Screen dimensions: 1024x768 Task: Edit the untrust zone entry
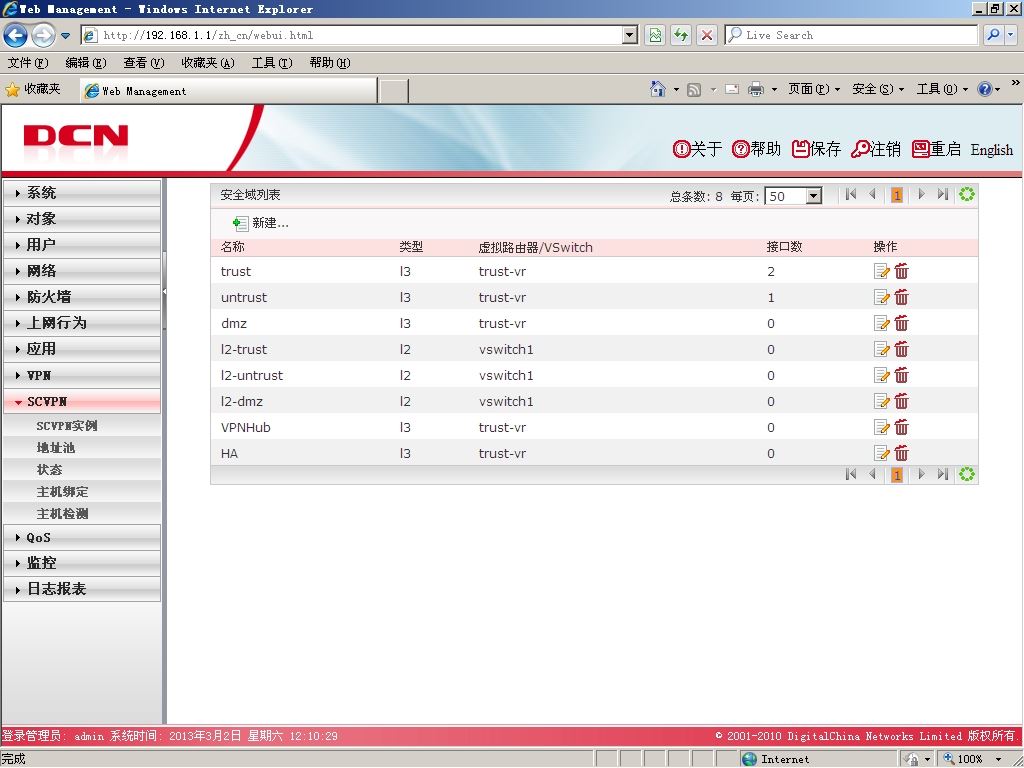pyautogui.click(x=882, y=297)
